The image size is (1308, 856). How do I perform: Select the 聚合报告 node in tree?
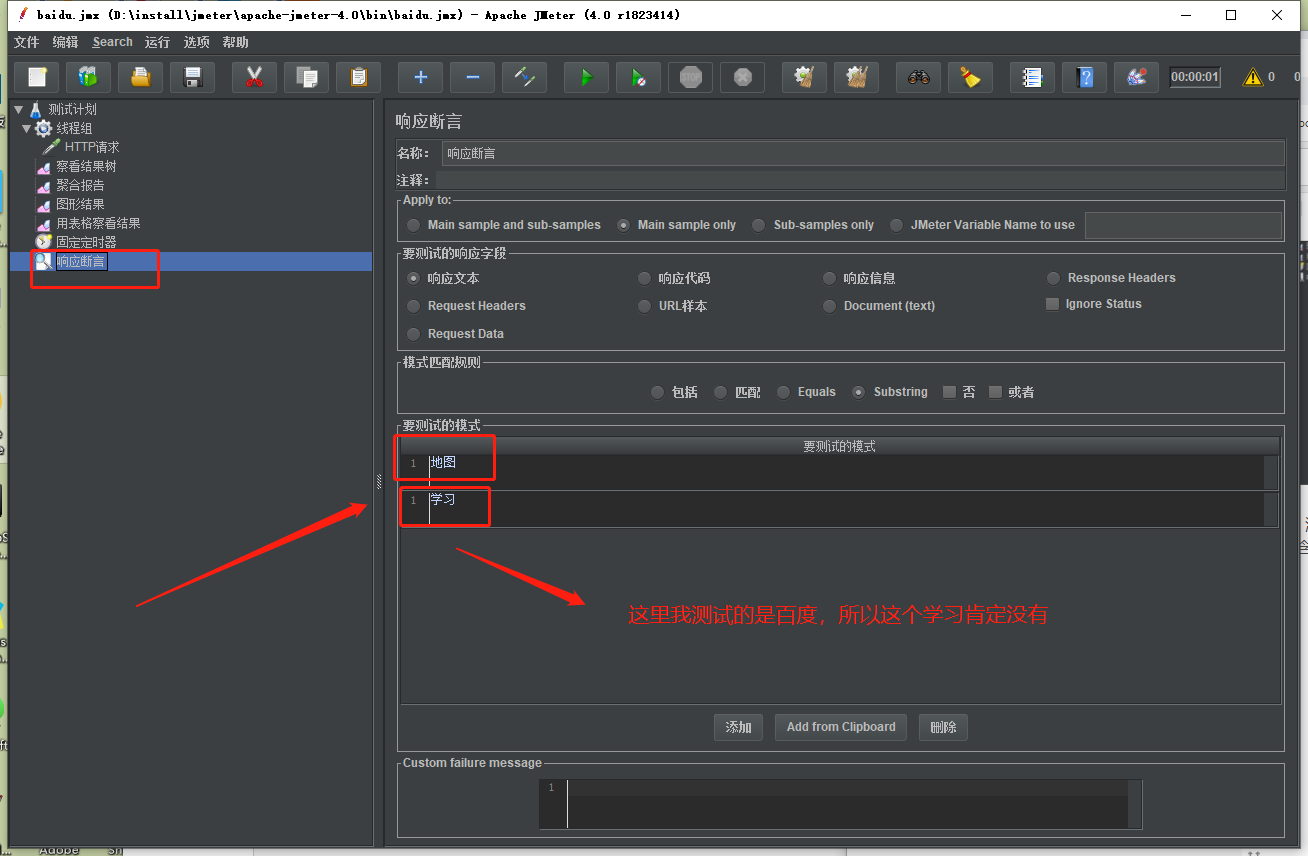click(x=80, y=185)
